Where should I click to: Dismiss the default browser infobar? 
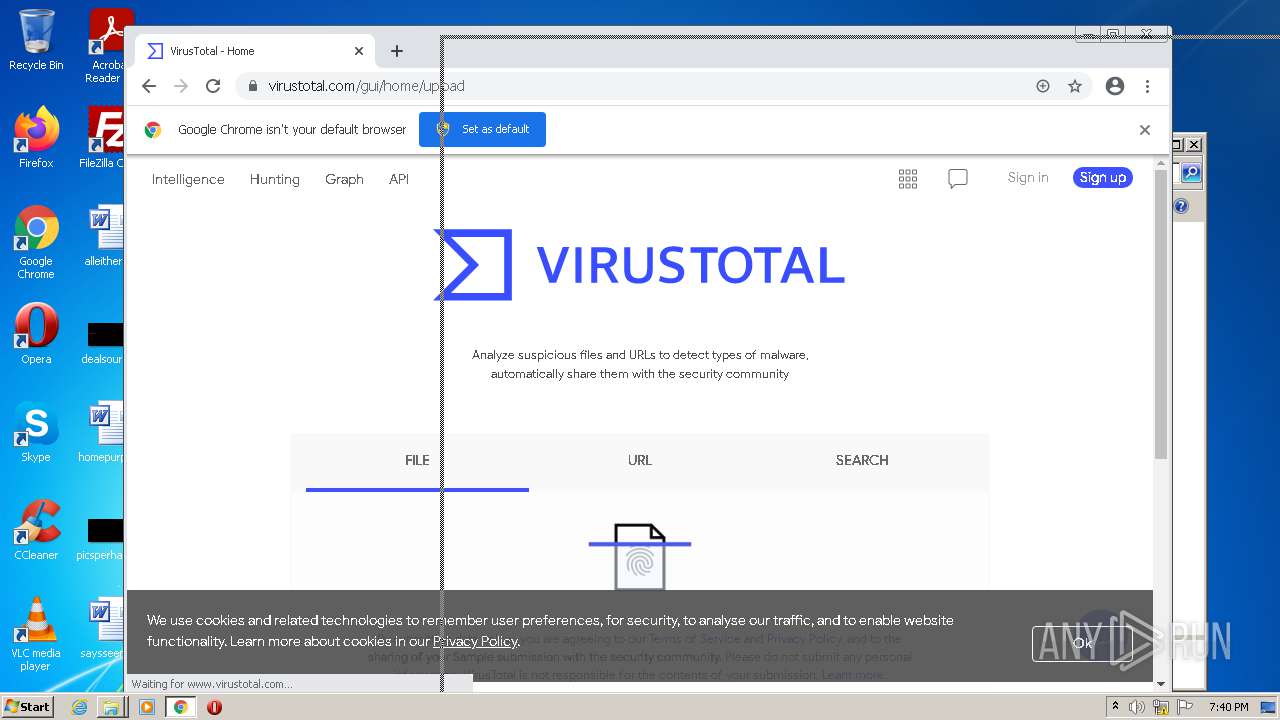(1145, 130)
